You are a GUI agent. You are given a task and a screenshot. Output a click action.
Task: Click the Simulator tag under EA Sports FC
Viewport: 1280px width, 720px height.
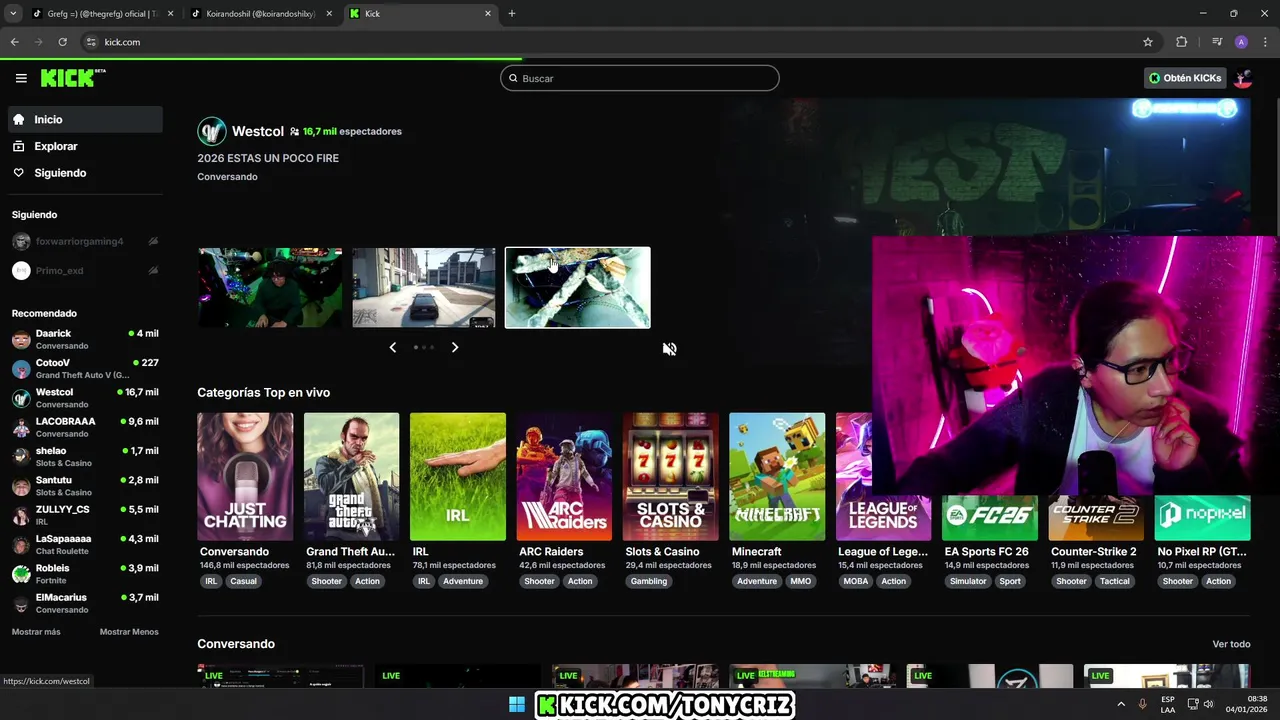pos(968,581)
